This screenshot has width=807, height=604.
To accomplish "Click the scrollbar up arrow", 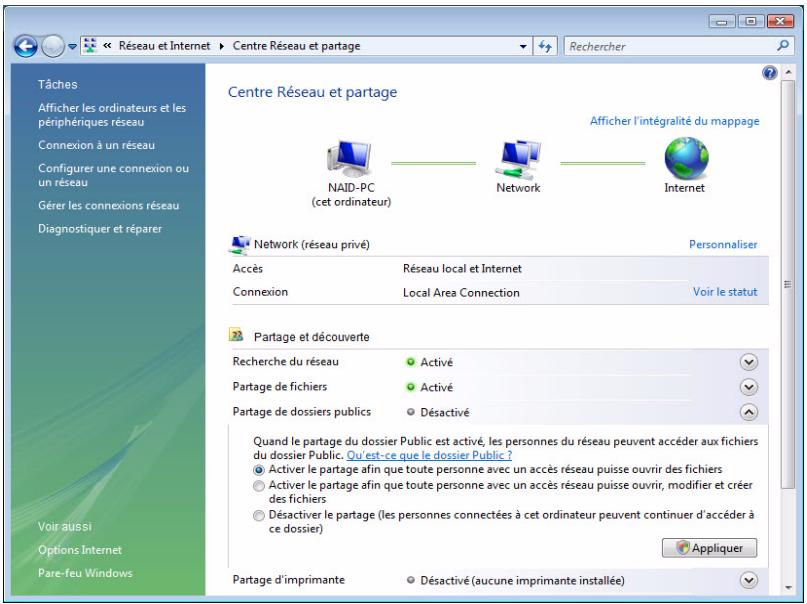I will pyautogui.click(x=787, y=73).
